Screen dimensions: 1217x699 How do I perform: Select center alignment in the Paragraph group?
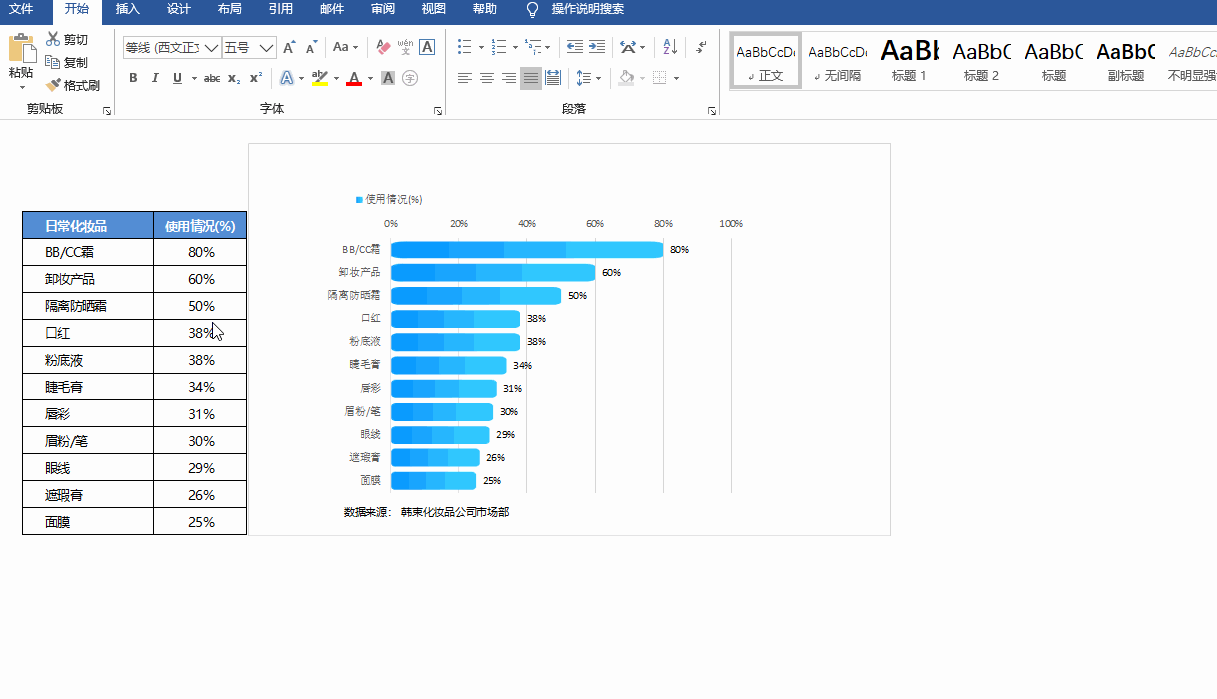point(486,78)
